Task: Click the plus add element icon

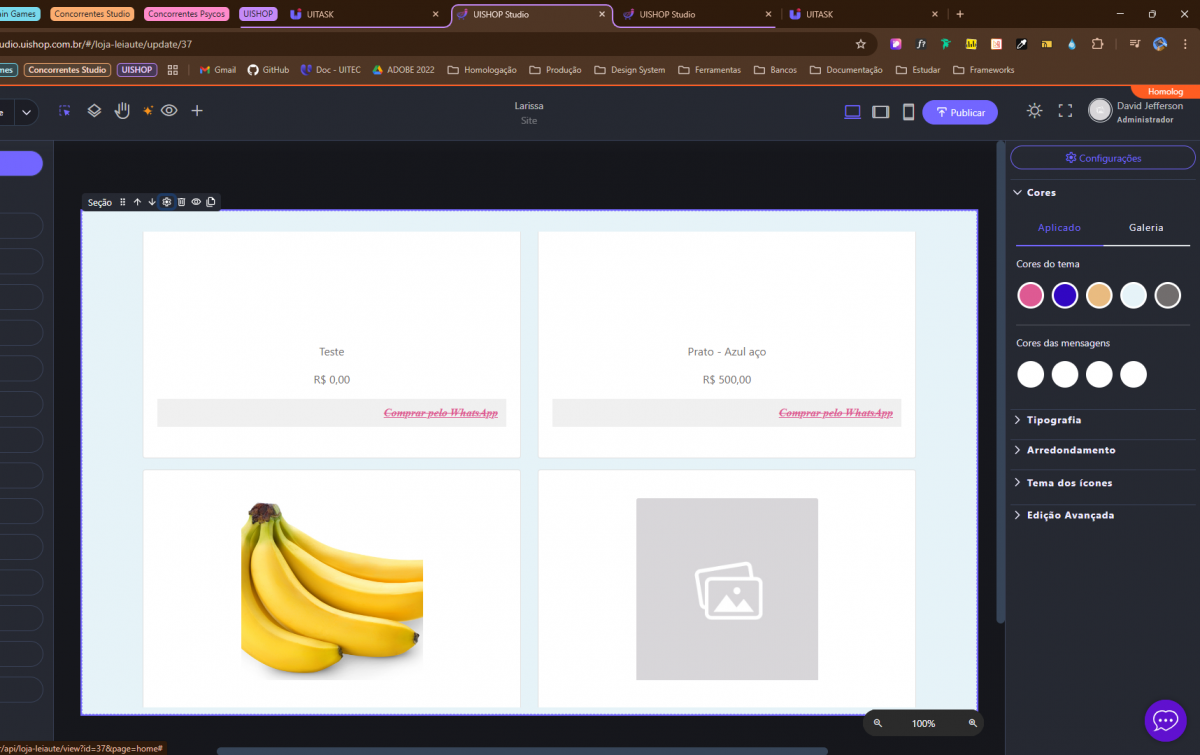Action: click(x=197, y=111)
